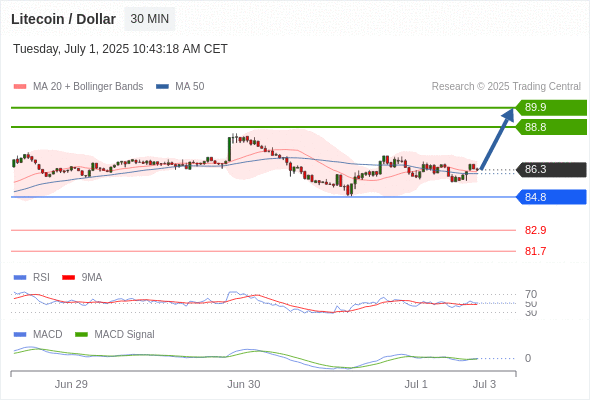Image resolution: width=590 pixels, height=400 pixels.
Task: Click the red 9MA legend marker
Action: (x=68, y=278)
